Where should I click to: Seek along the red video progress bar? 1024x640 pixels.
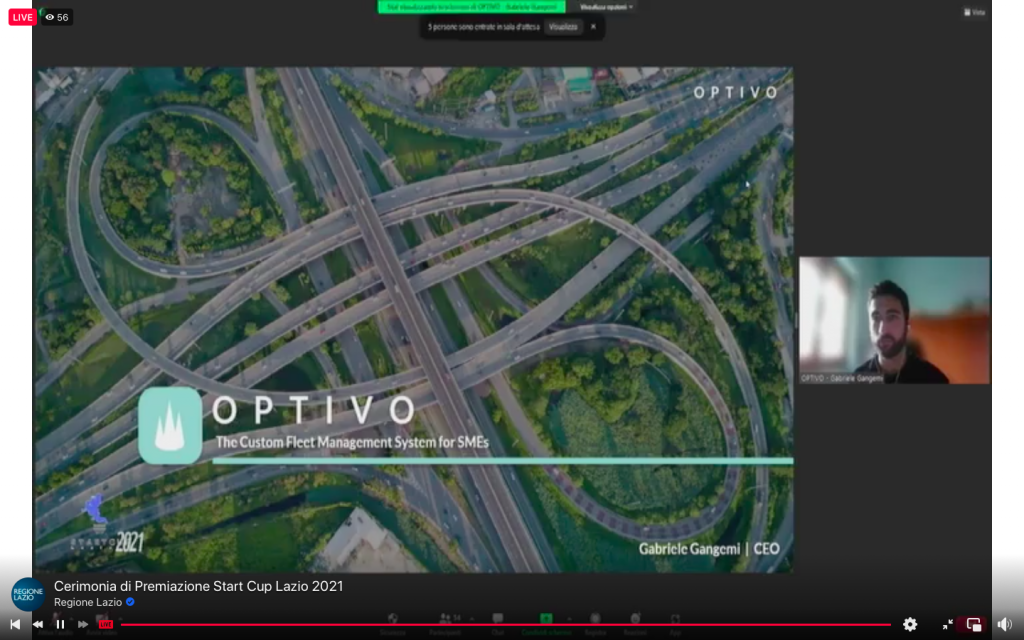(x=505, y=625)
